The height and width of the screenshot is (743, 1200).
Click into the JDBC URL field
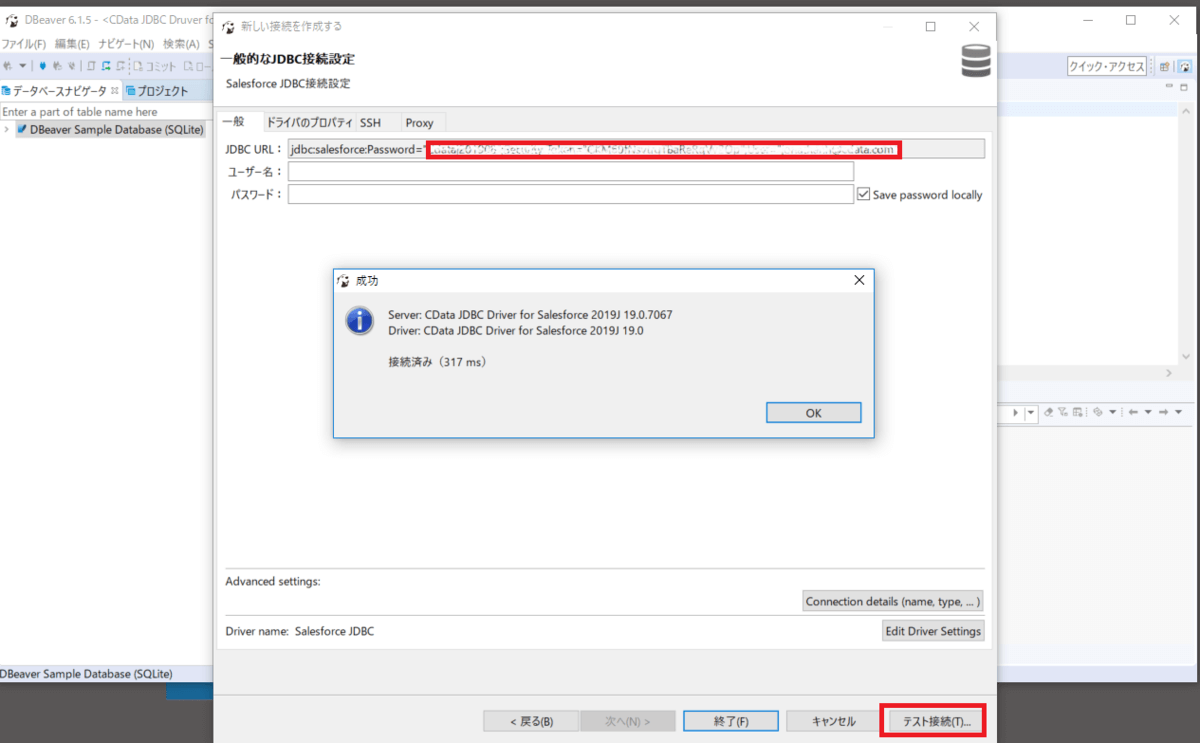636,149
